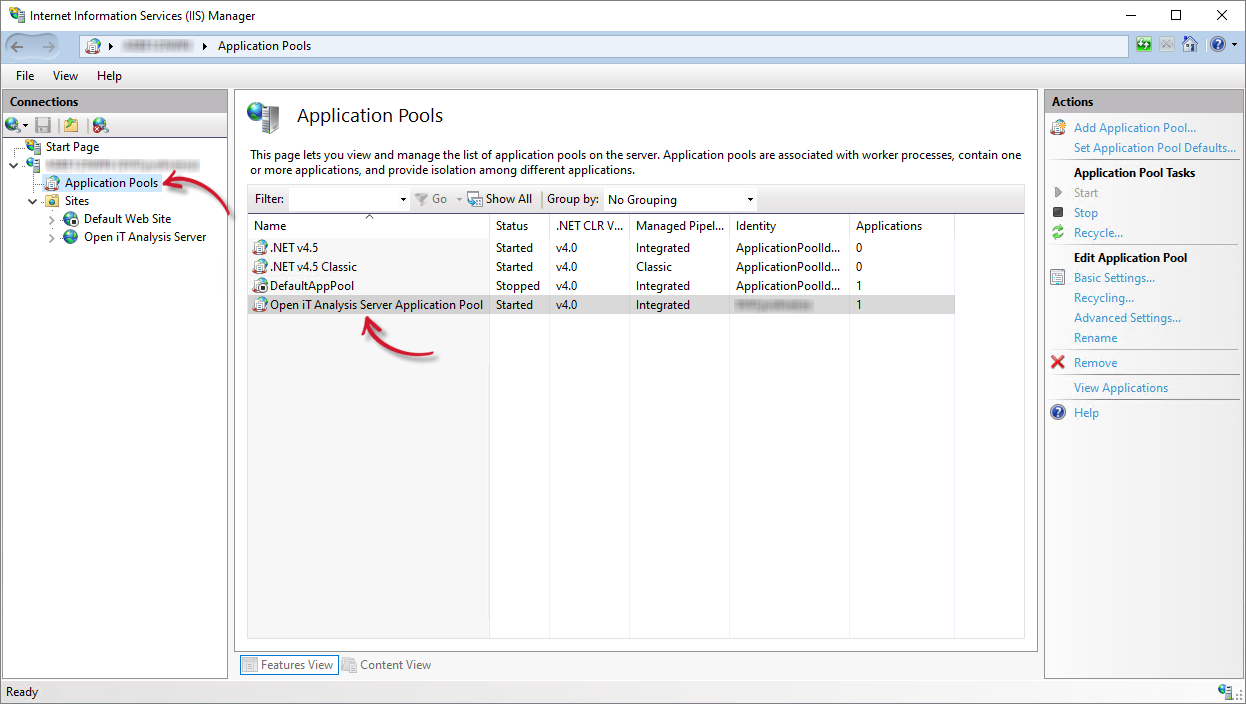Click the Back navigation arrow
Viewport: 1246px width, 704px height.
pos(18,44)
